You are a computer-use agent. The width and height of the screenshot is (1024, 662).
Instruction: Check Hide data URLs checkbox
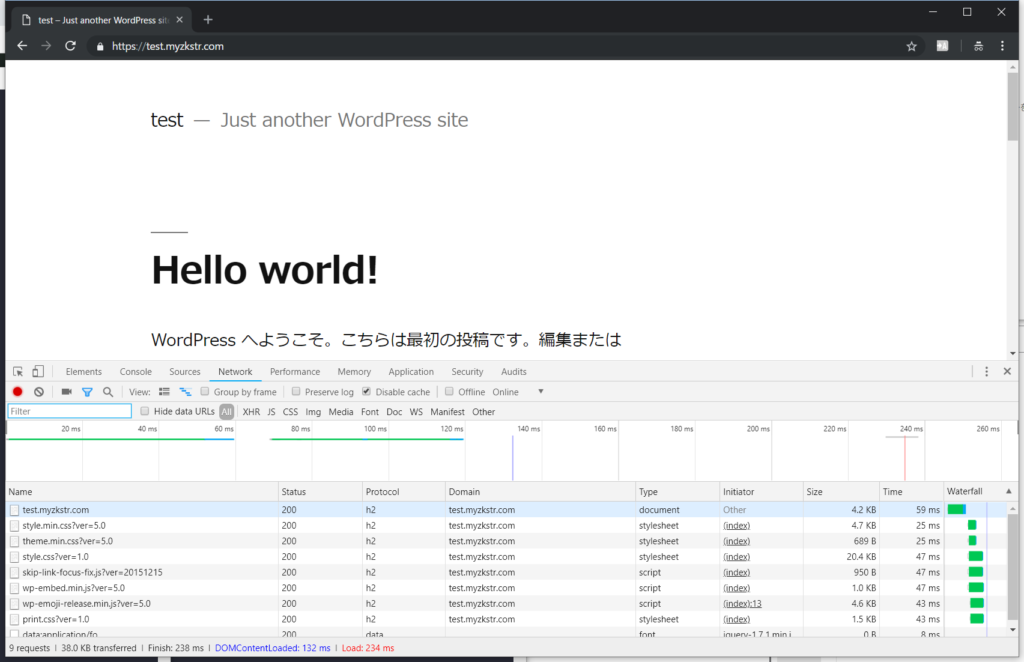(x=145, y=411)
